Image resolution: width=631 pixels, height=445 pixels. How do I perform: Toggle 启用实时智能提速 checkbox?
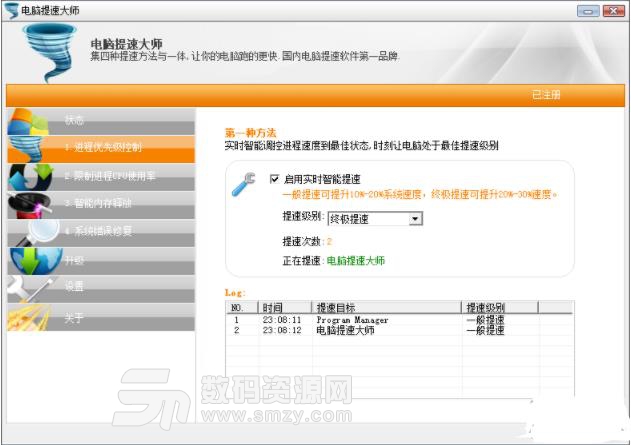(x=274, y=179)
